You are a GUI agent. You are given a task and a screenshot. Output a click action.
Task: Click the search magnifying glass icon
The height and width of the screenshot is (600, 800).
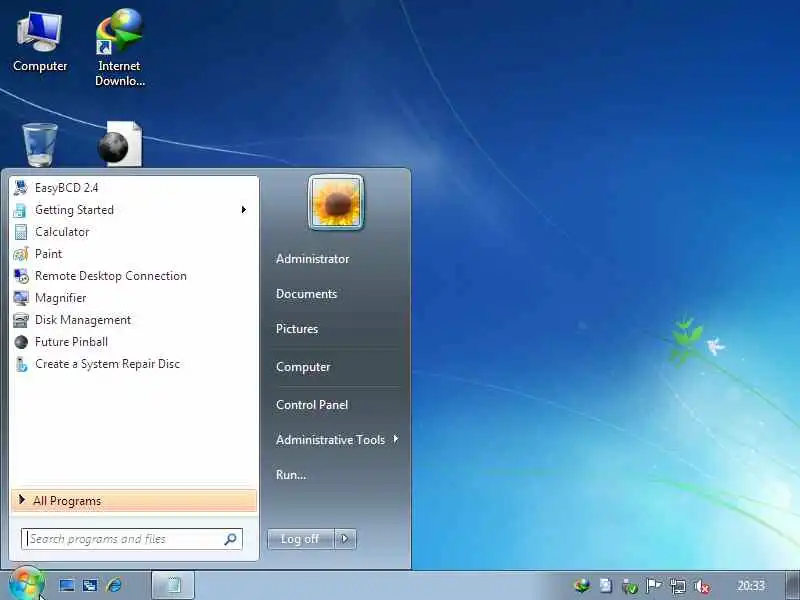tap(230, 539)
